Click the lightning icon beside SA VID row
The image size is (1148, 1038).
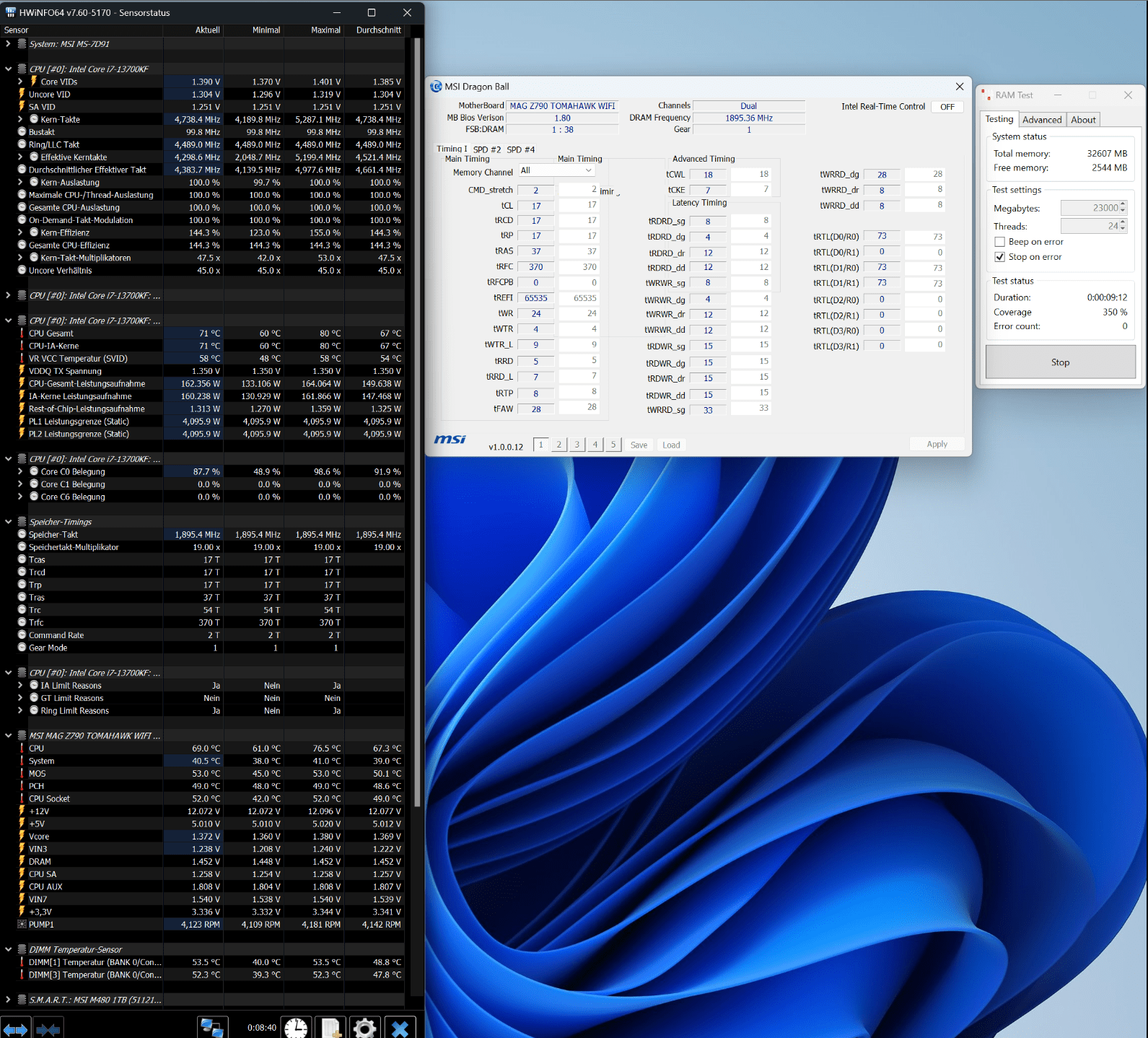[22, 107]
